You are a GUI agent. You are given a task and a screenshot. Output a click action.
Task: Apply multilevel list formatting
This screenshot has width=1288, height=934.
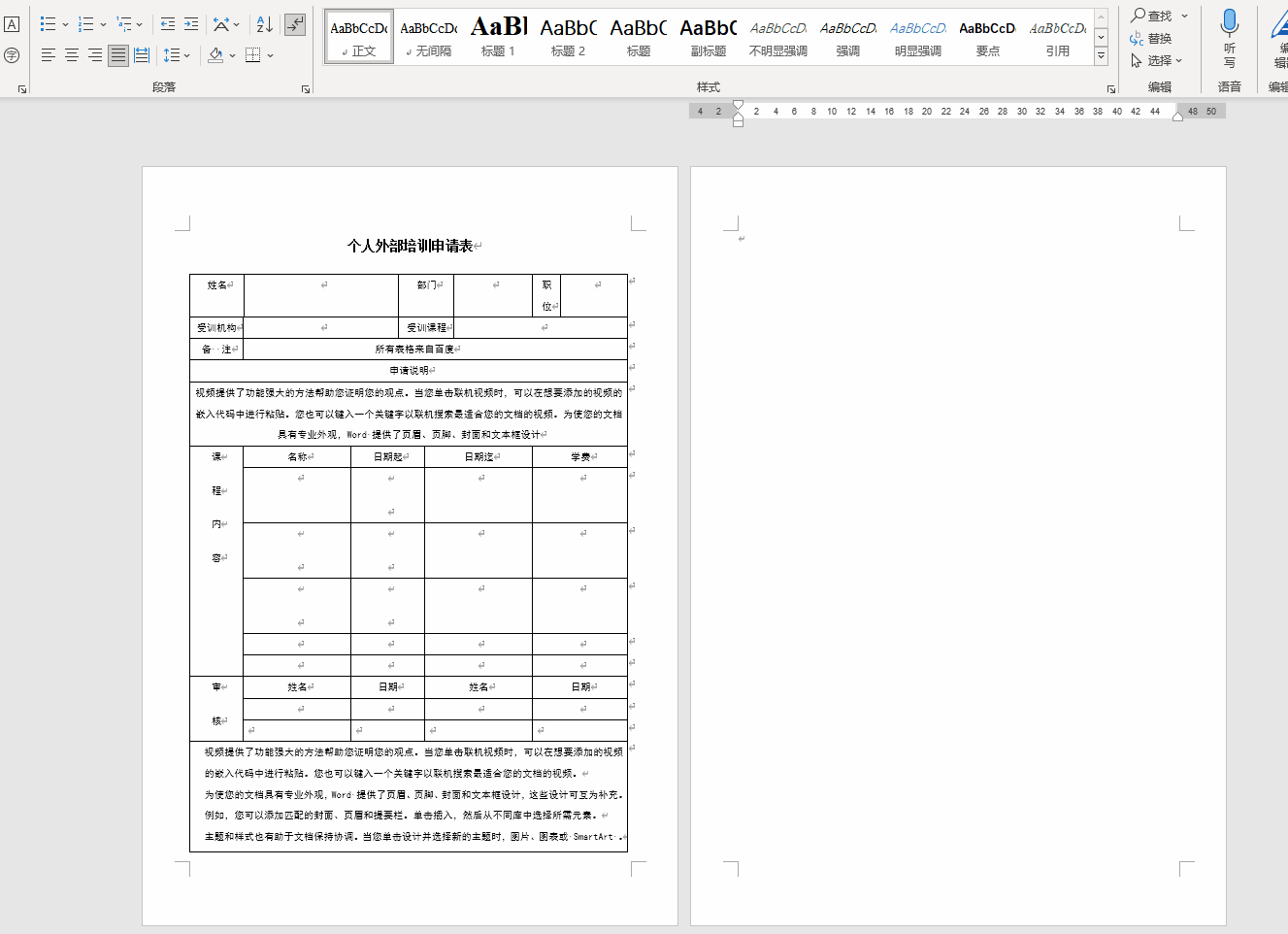pyautogui.click(x=123, y=24)
